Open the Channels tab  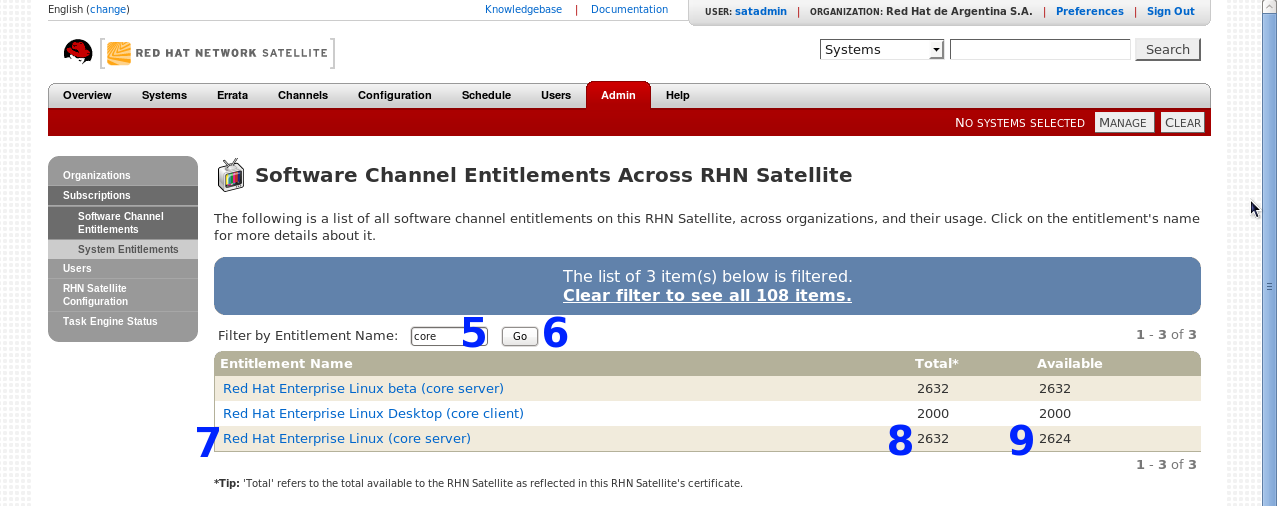tap(303, 96)
